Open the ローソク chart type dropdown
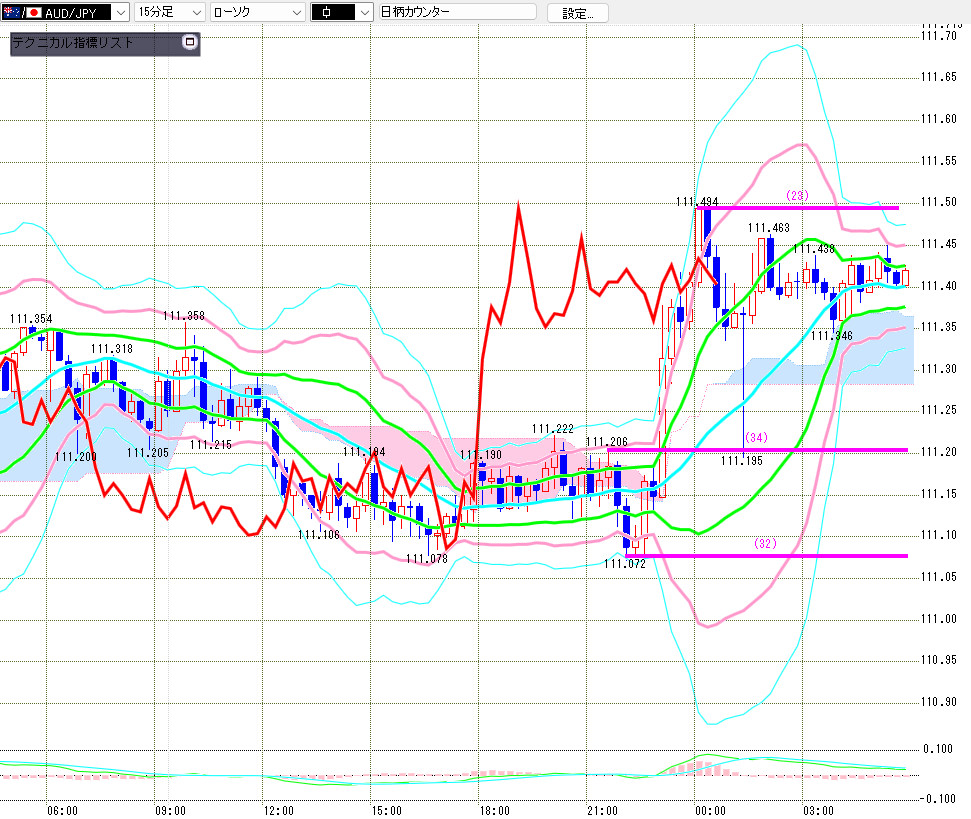Screen dimensions: 971x819 258,12
